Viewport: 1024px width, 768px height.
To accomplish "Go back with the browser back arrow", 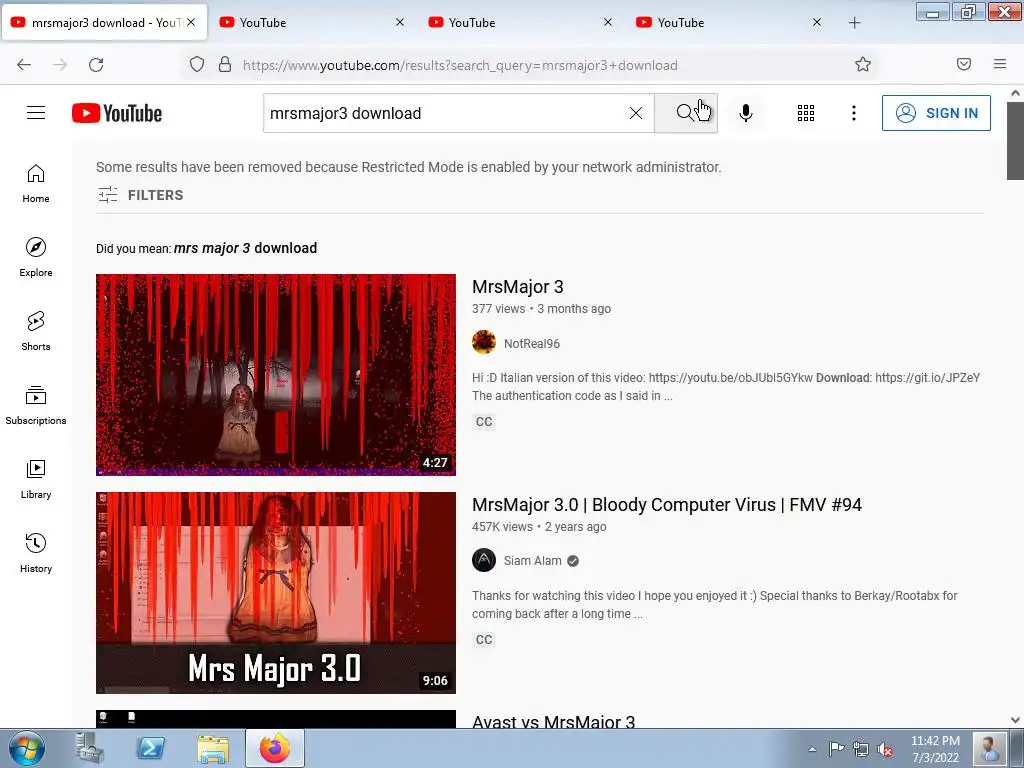I will (x=24, y=65).
